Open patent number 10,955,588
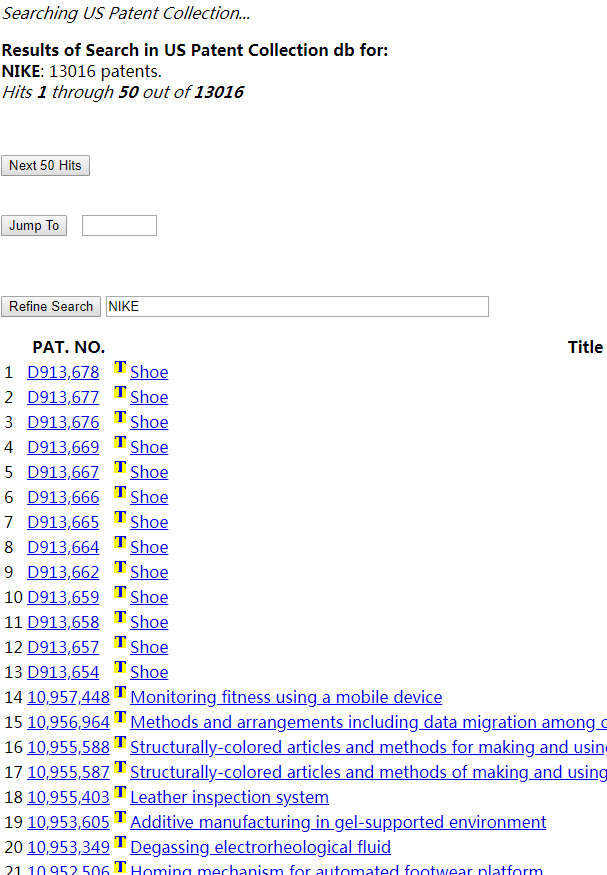 (x=68, y=747)
